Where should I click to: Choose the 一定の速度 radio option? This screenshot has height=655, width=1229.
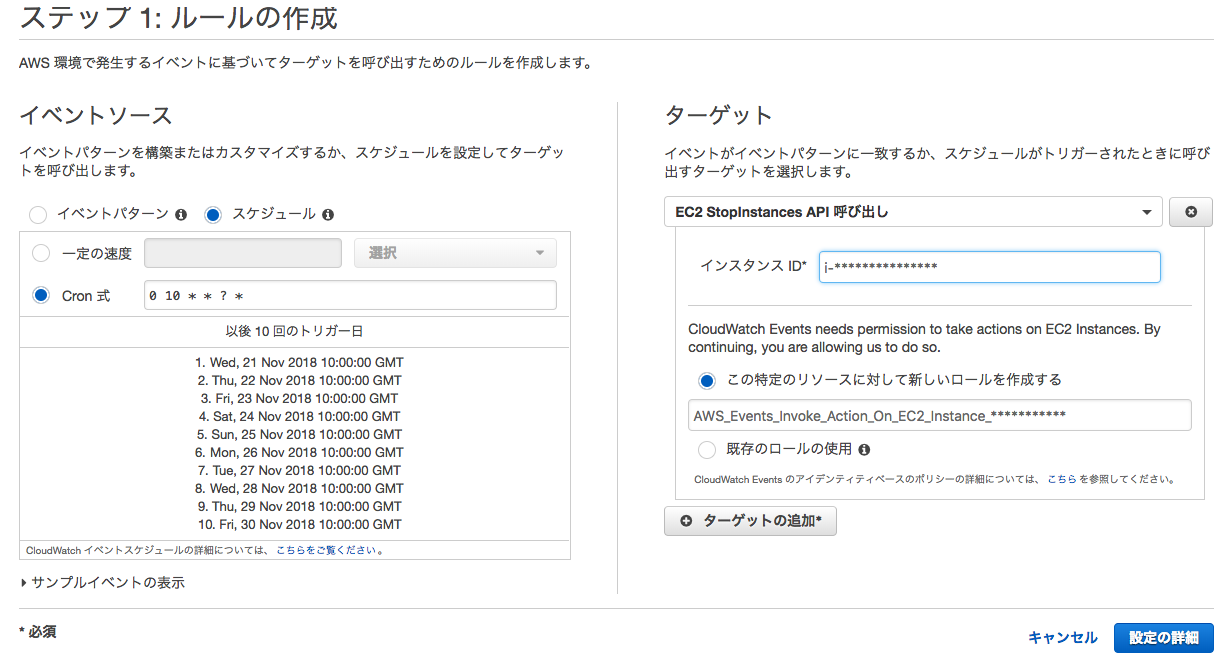41,253
